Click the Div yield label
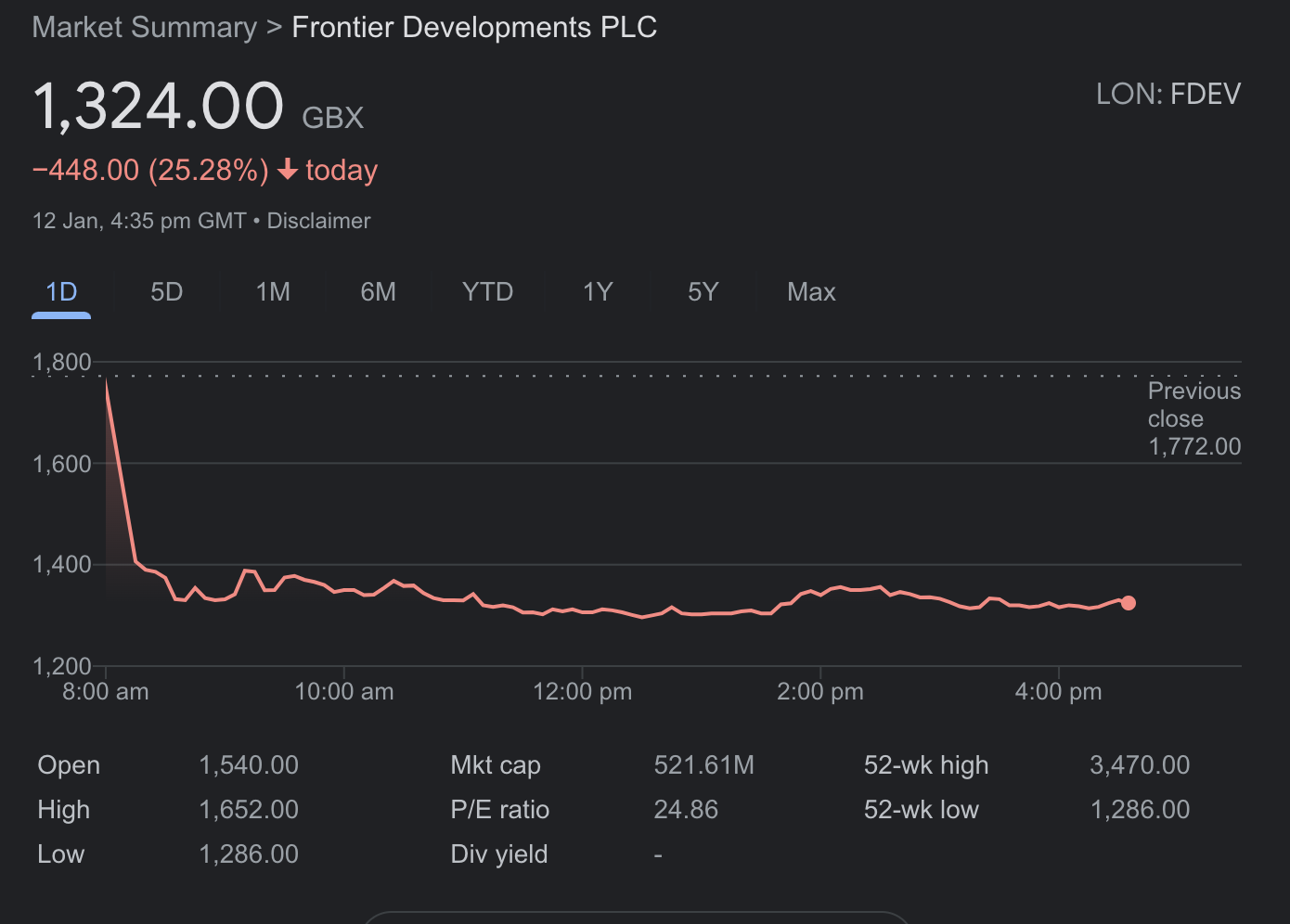 pos(499,854)
